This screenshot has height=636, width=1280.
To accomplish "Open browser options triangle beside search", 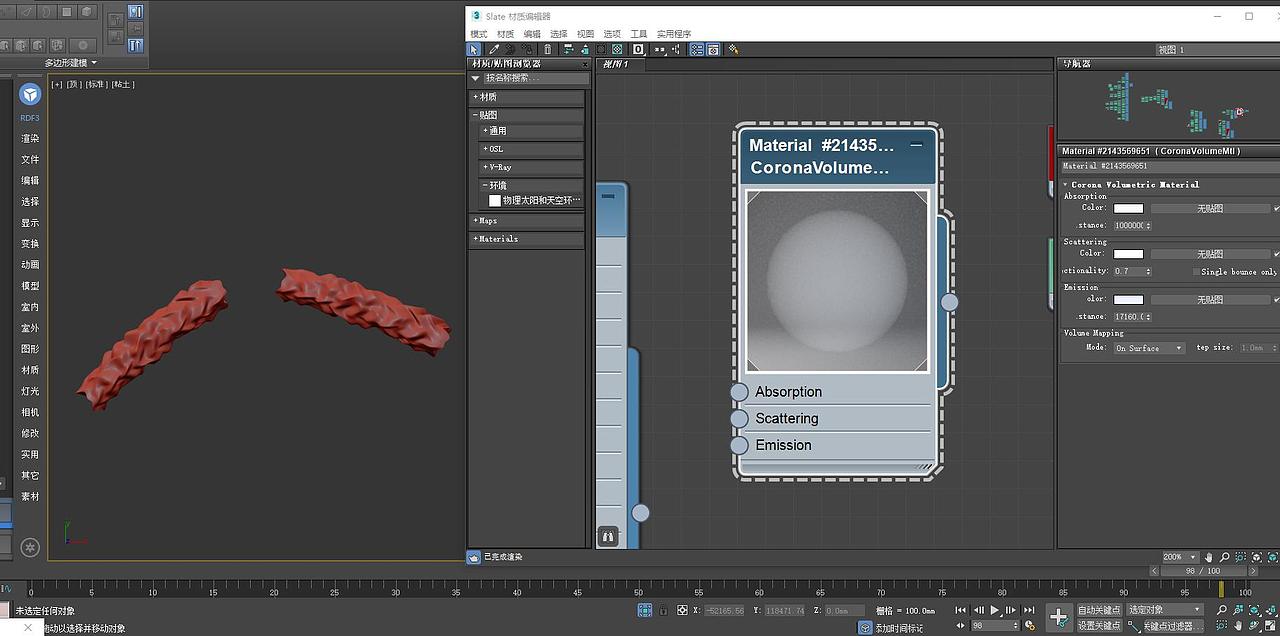I will click(x=476, y=78).
